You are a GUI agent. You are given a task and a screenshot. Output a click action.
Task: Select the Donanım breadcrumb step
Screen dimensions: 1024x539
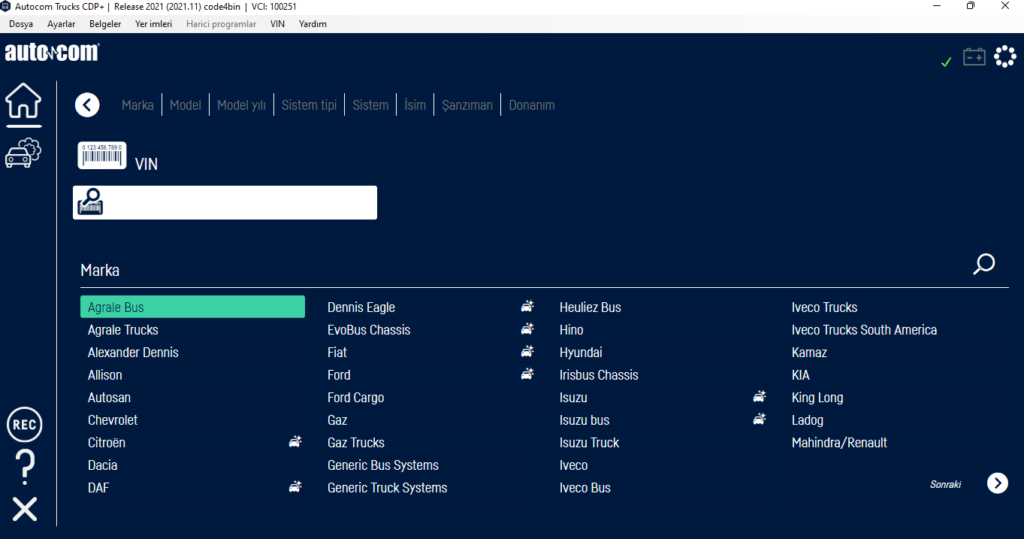(532, 105)
